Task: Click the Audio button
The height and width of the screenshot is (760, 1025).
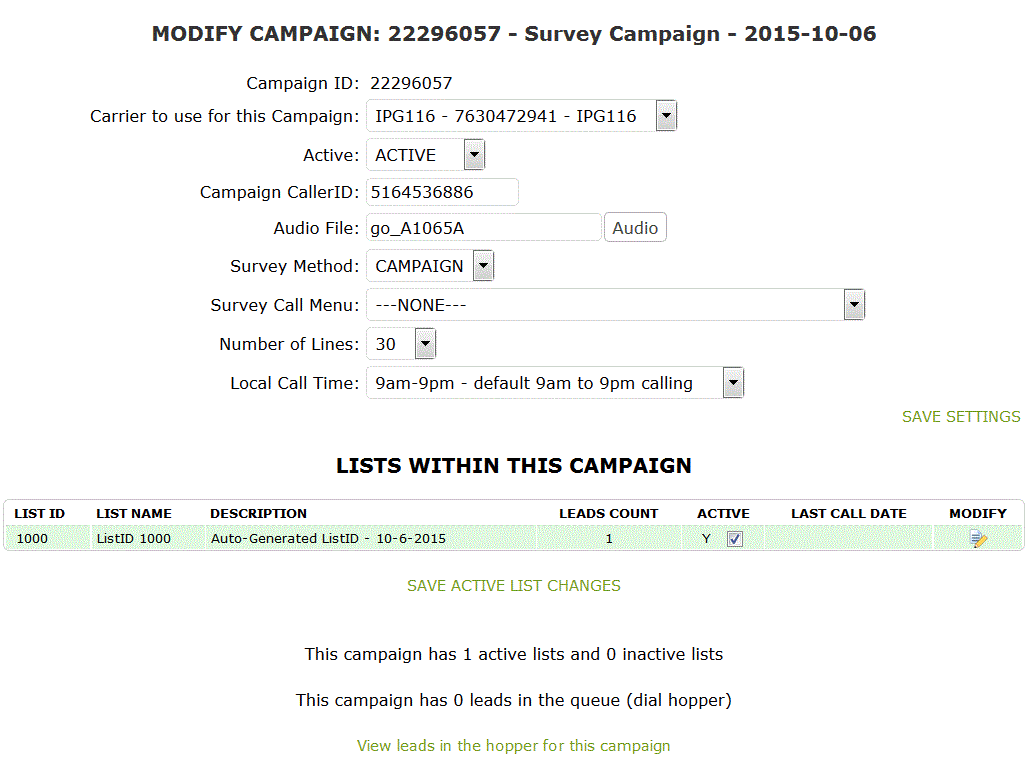Action: [635, 227]
